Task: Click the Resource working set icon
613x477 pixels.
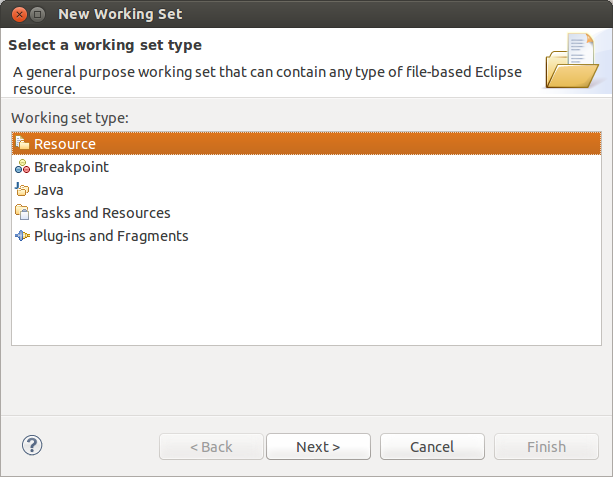Action: [x=22, y=143]
